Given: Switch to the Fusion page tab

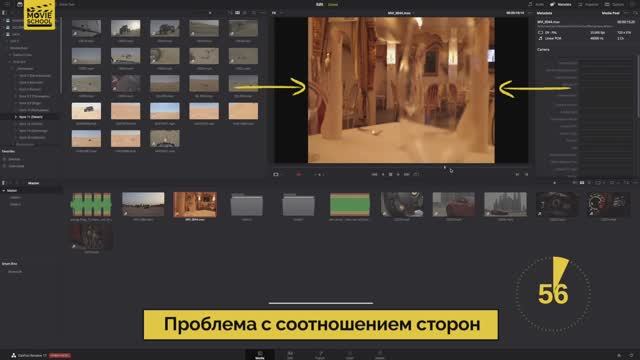Looking at the screenshot, I should coord(320,355).
